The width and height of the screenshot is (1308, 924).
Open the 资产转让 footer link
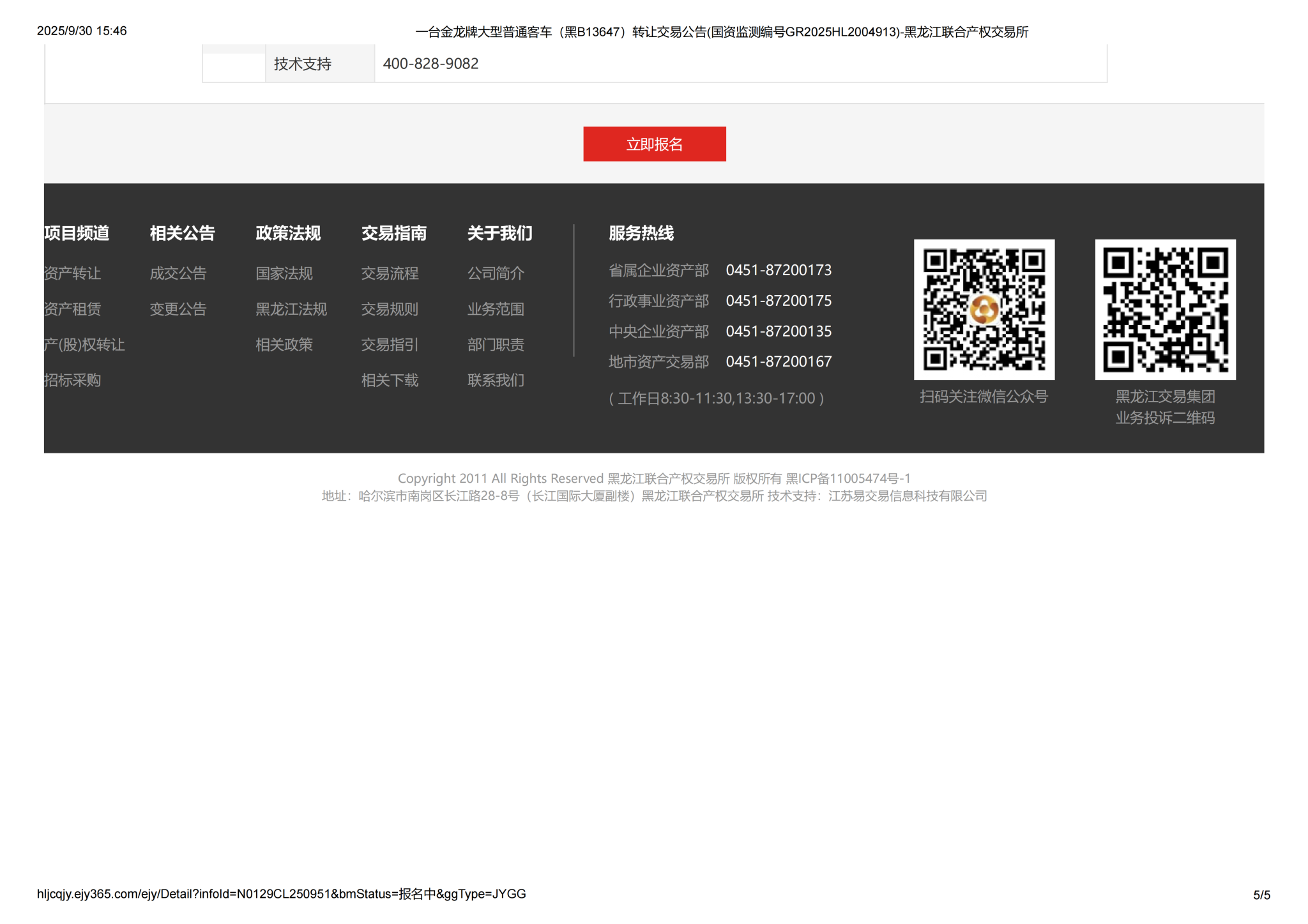pyautogui.click(x=72, y=273)
